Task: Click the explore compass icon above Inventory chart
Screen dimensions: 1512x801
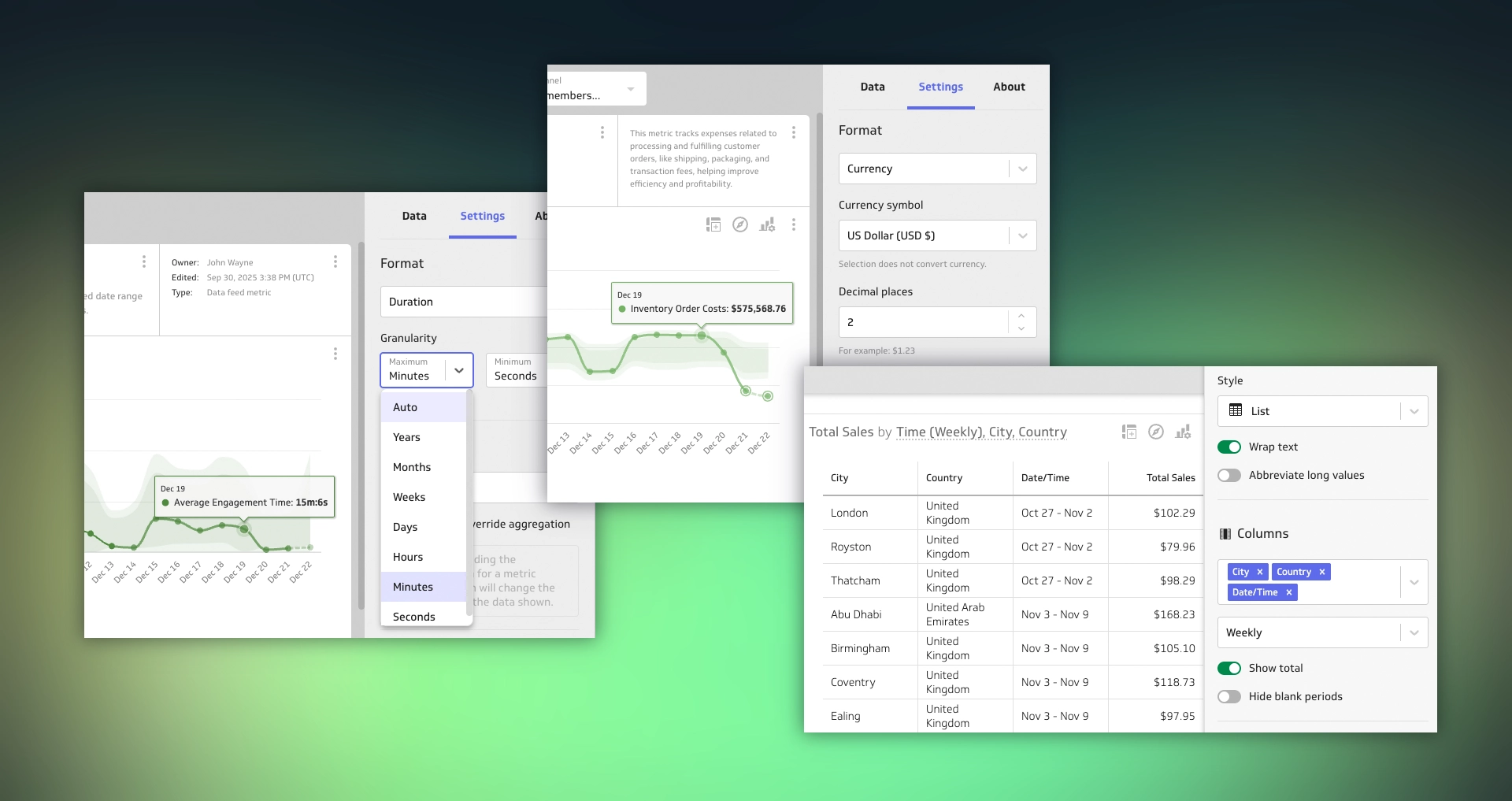Action: tap(740, 224)
